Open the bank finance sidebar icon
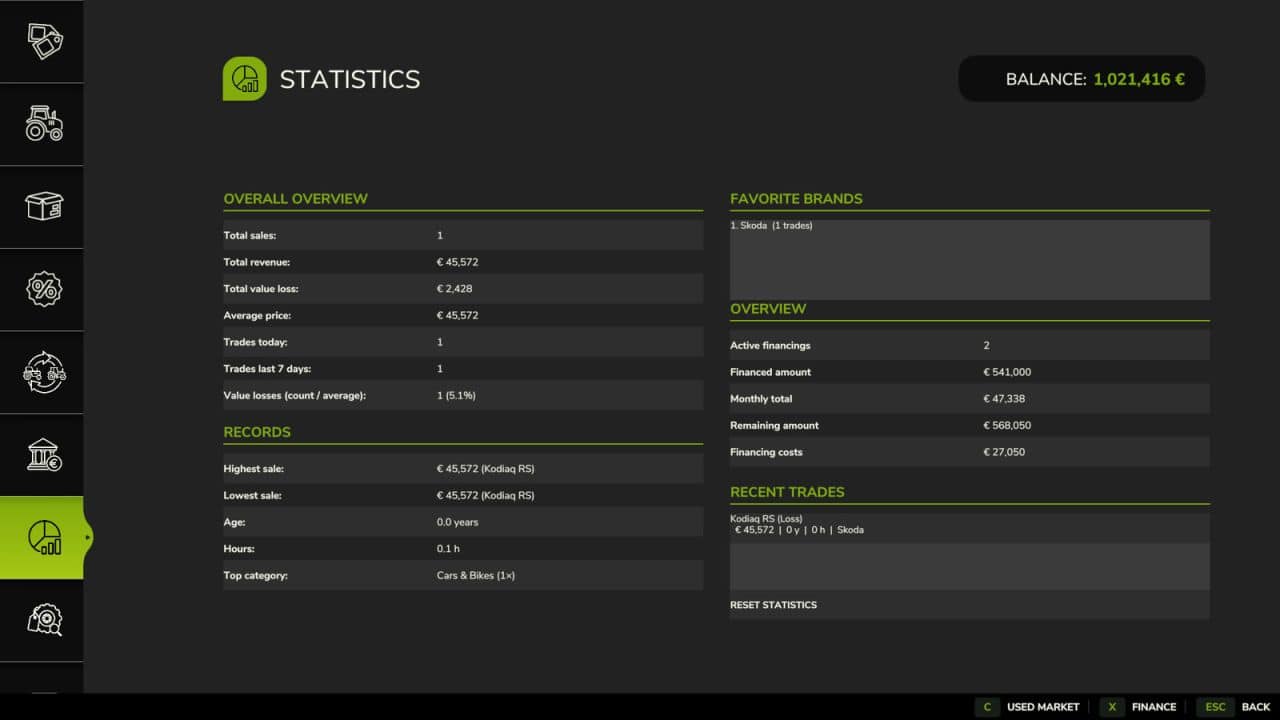1280x720 pixels. pyautogui.click(x=44, y=455)
